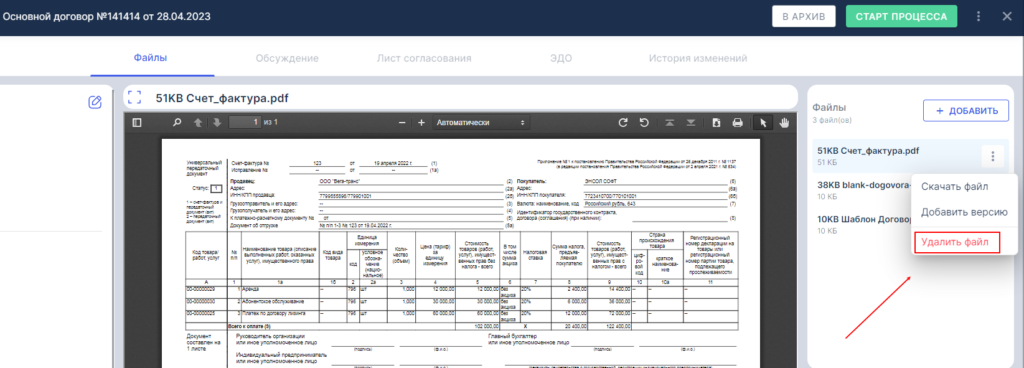Zoom in with the plus icon
1024x368 pixels.
(421, 122)
